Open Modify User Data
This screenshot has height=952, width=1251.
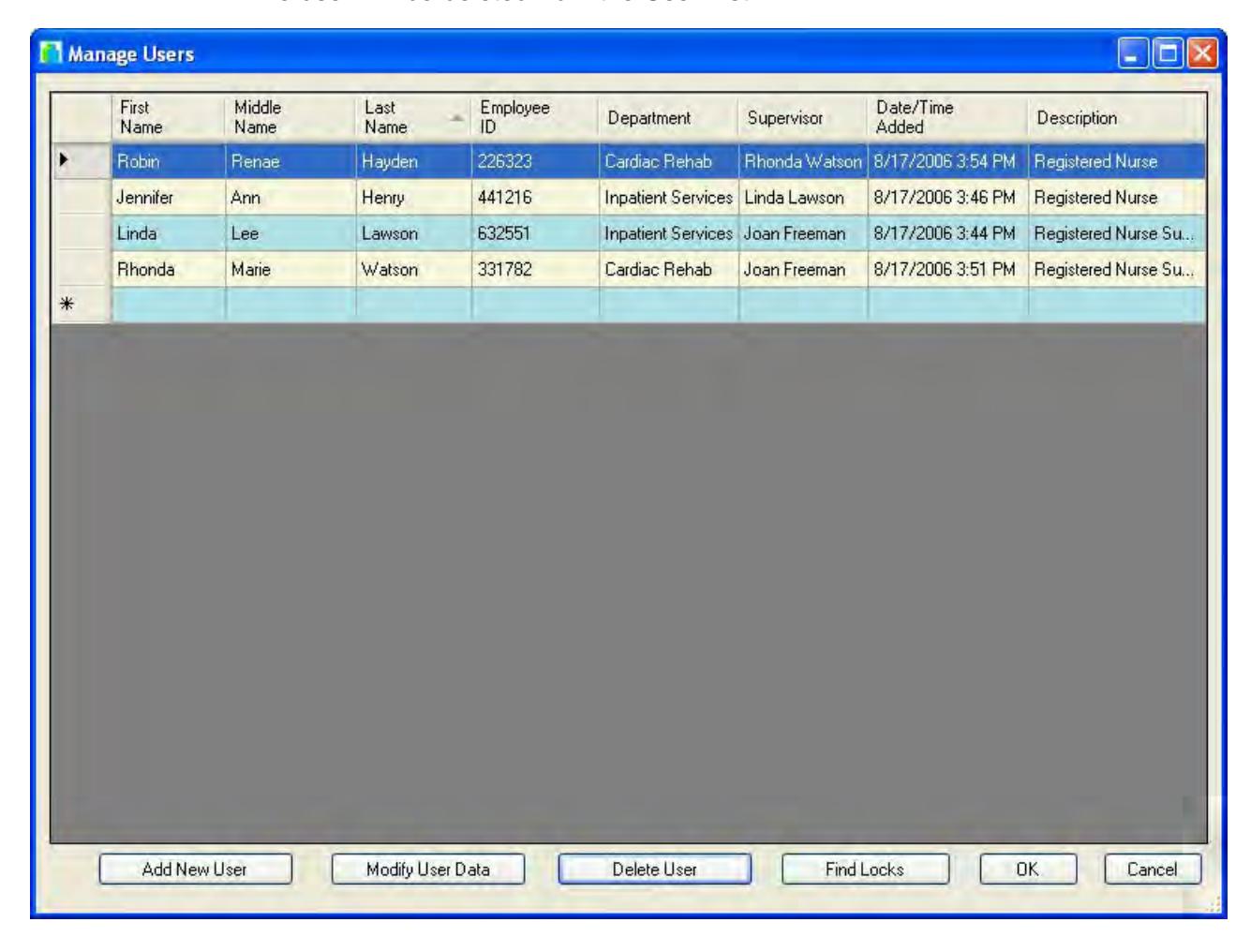(428, 870)
